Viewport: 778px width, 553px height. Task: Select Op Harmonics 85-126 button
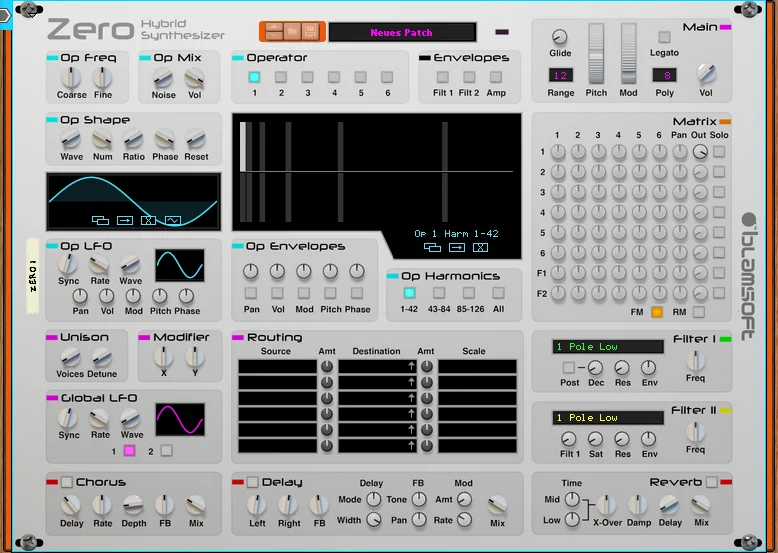click(469, 293)
